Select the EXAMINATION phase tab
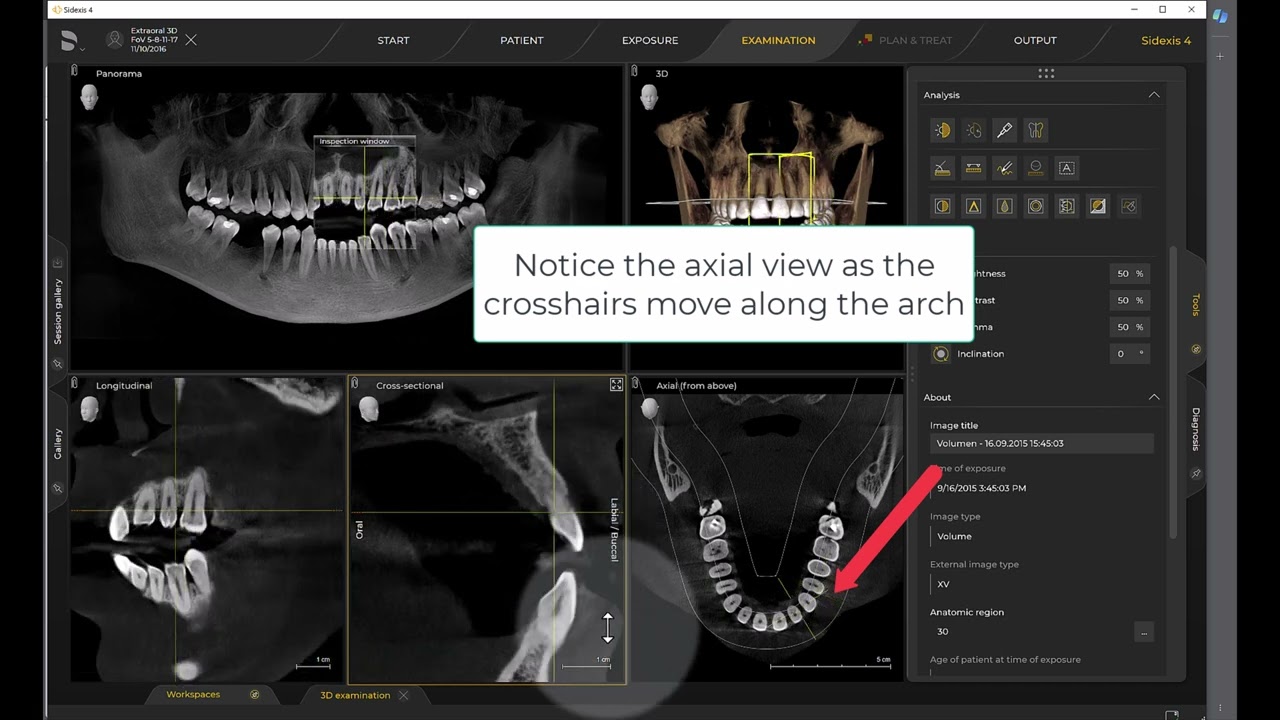This screenshot has width=1280, height=720. click(778, 41)
